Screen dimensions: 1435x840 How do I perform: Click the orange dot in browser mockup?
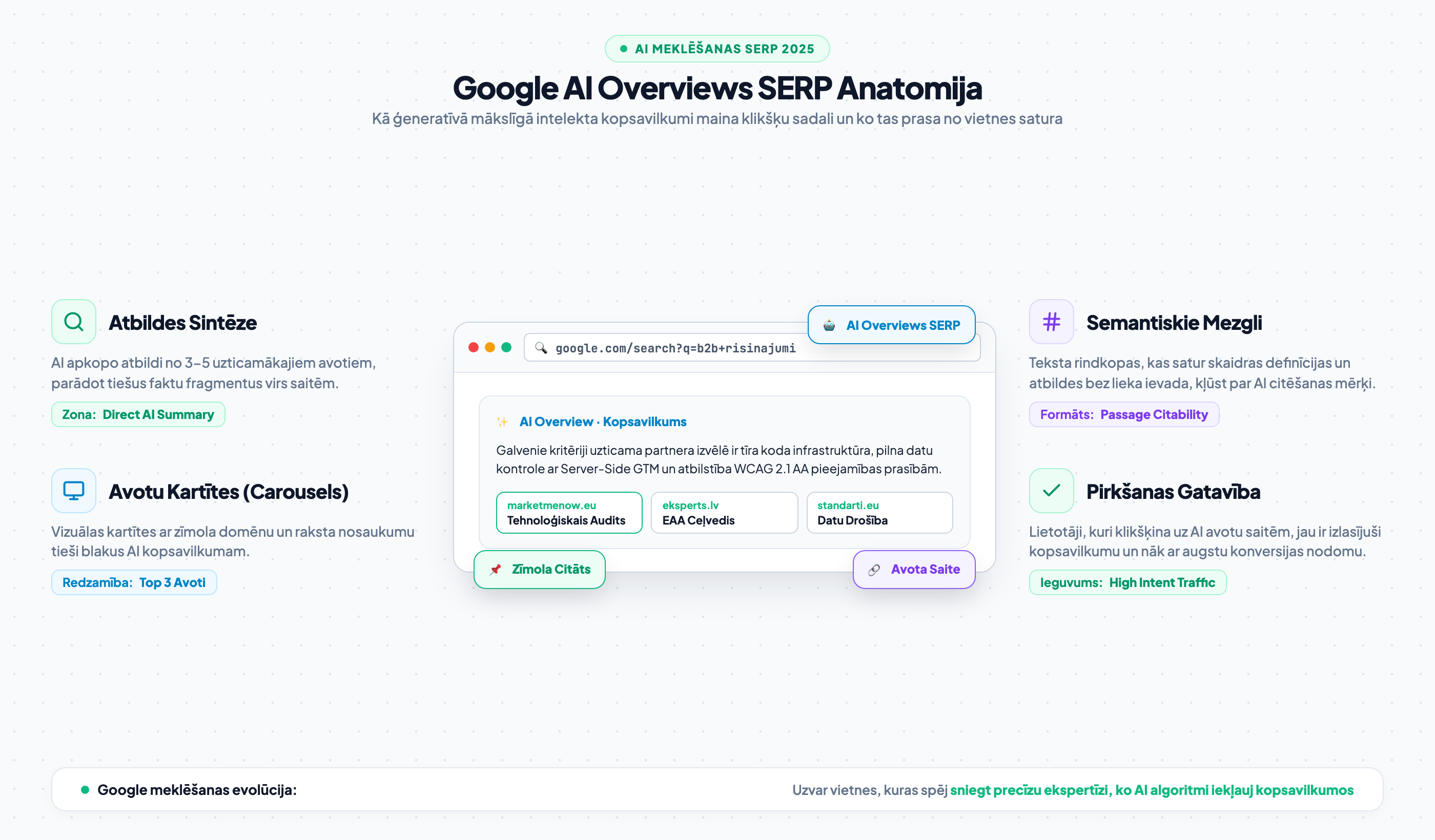(x=490, y=347)
